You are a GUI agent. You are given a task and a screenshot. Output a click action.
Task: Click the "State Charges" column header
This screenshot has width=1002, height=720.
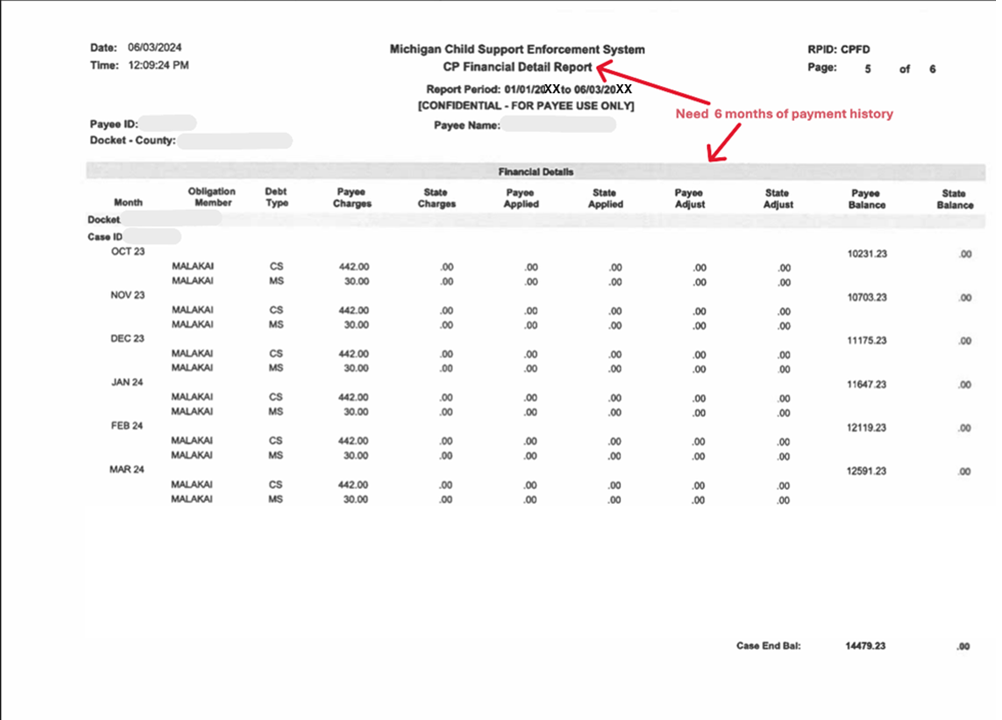[x=436, y=198]
